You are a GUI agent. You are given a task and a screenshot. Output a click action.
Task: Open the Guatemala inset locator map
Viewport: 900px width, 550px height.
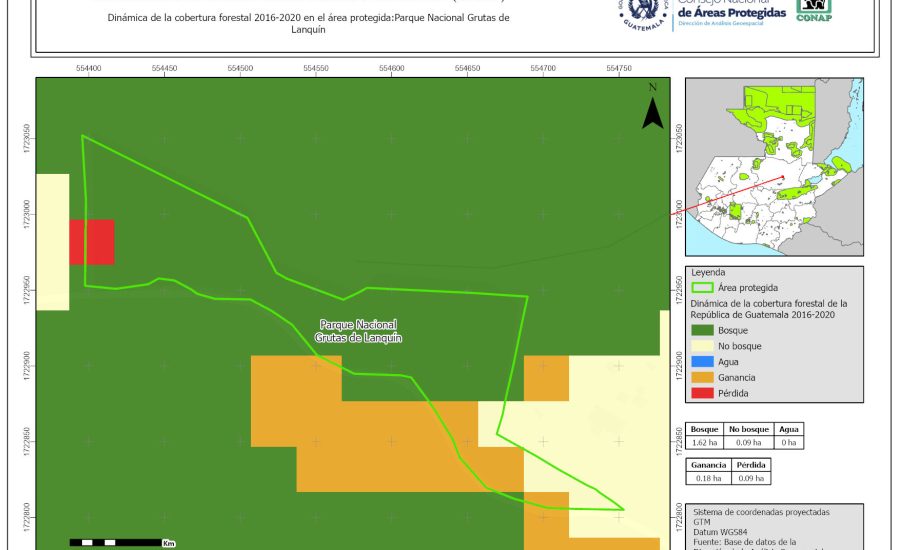773,167
